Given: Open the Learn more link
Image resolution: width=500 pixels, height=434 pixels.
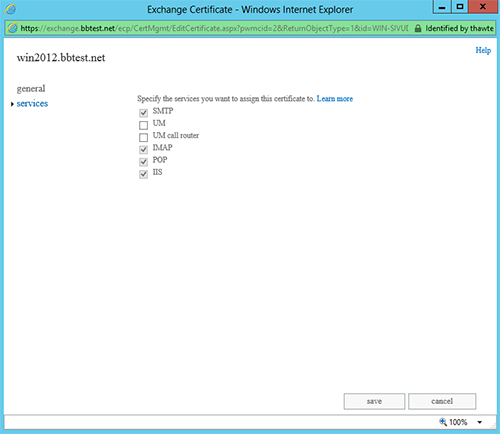Looking at the screenshot, I should [x=335, y=99].
